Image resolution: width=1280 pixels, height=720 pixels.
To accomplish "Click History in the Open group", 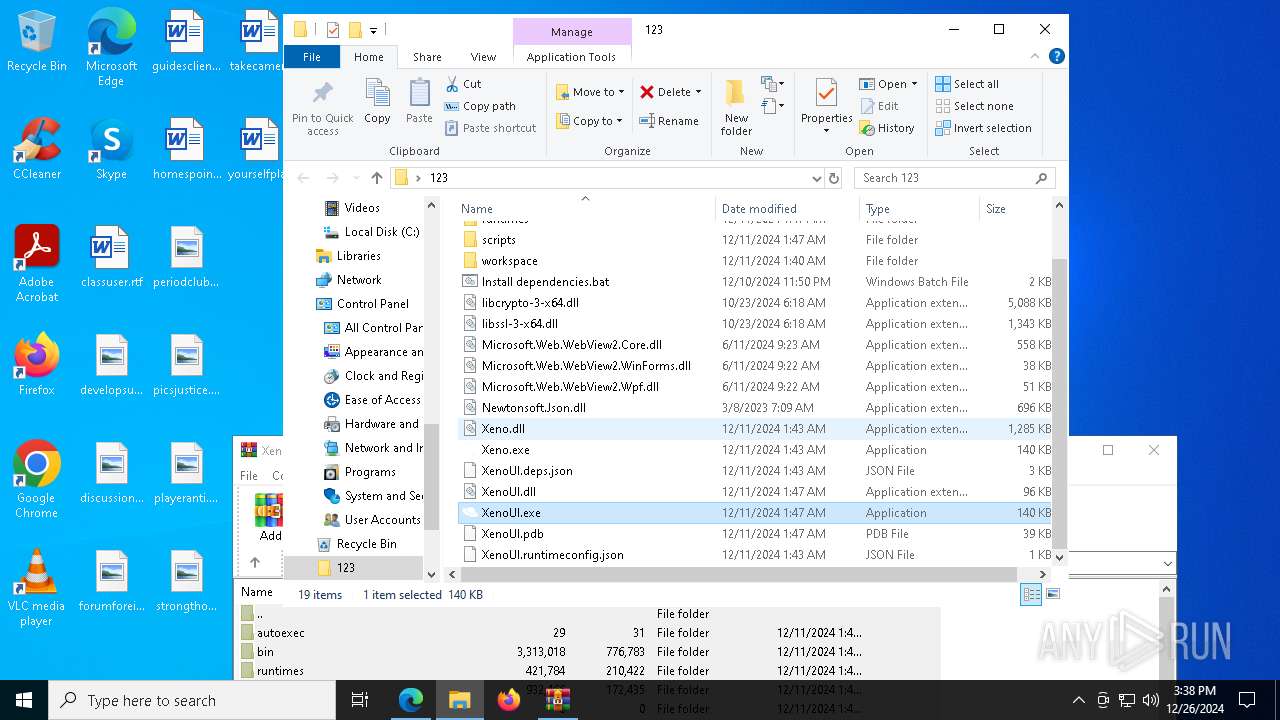I will (887, 128).
